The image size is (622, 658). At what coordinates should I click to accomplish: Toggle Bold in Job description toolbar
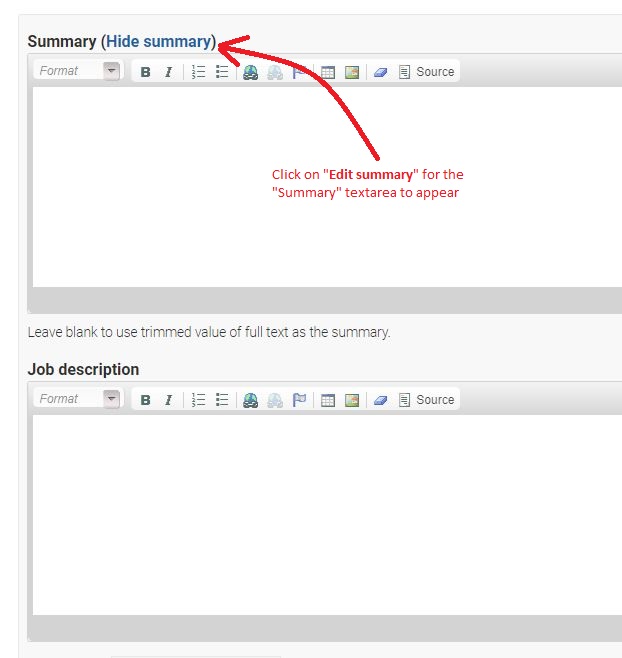pyautogui.click(x=145, y=400)
